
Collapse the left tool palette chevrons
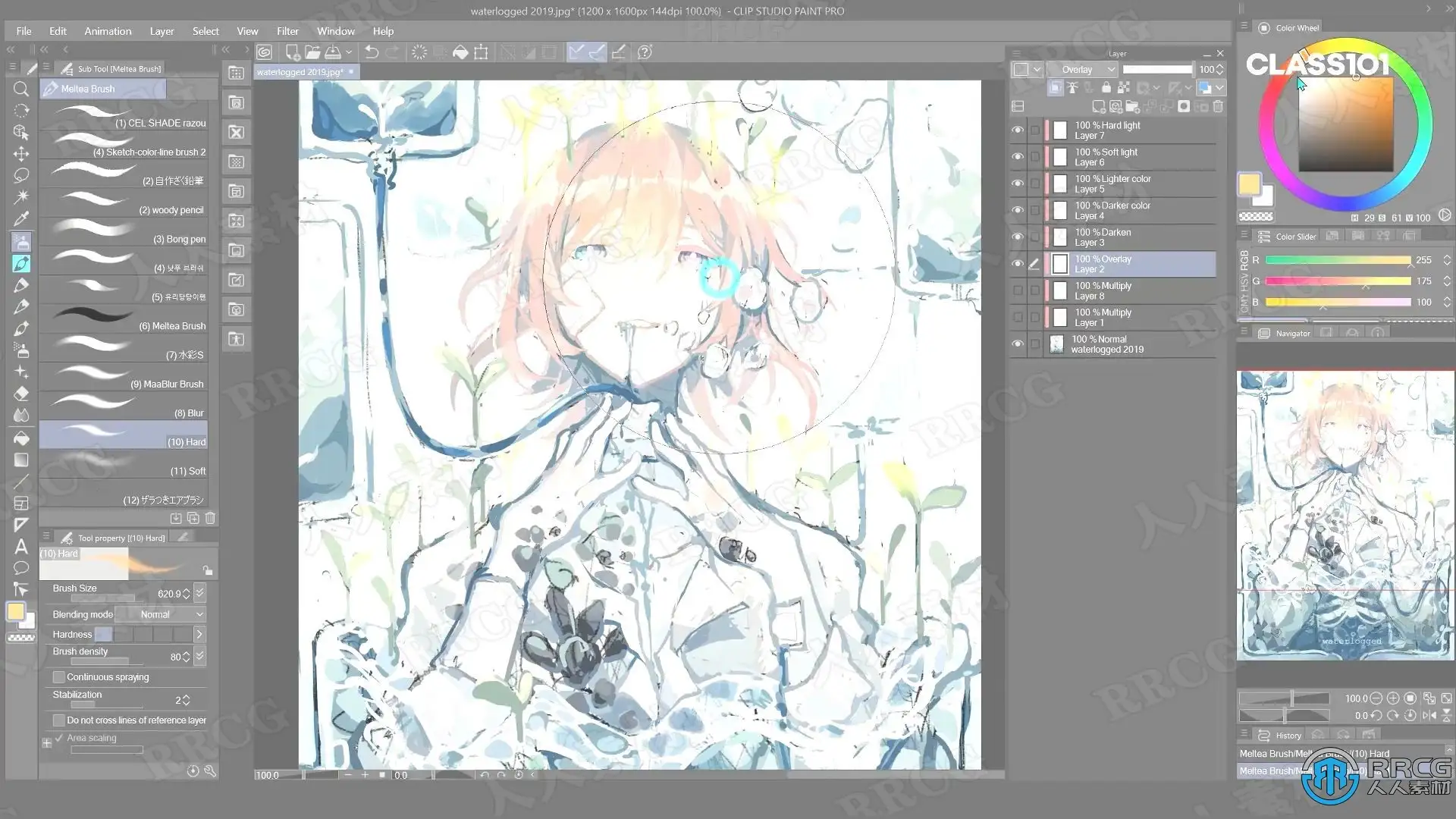(x=11, y=49)
